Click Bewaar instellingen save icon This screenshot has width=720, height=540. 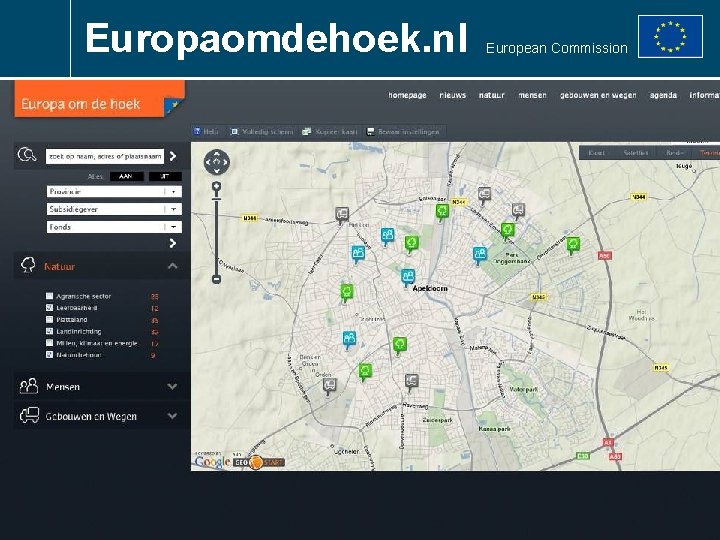coord(371,132)
